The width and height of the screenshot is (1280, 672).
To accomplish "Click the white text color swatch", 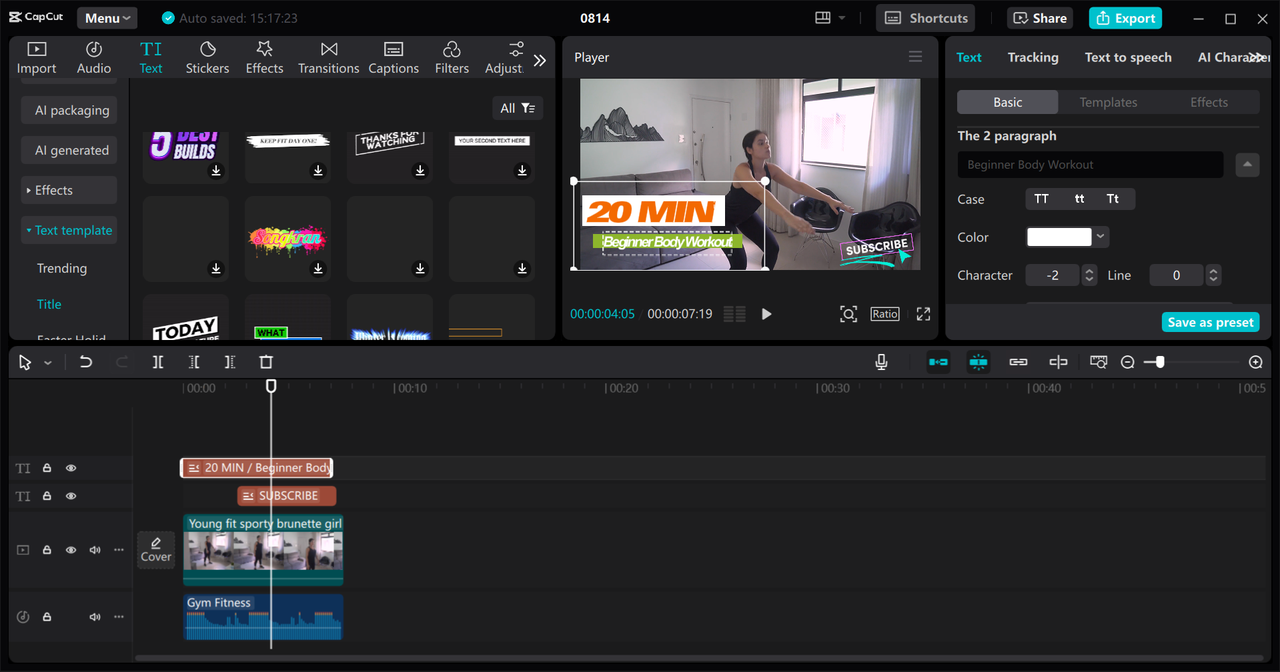I will pyautogui.click(x=1059, y=237).
